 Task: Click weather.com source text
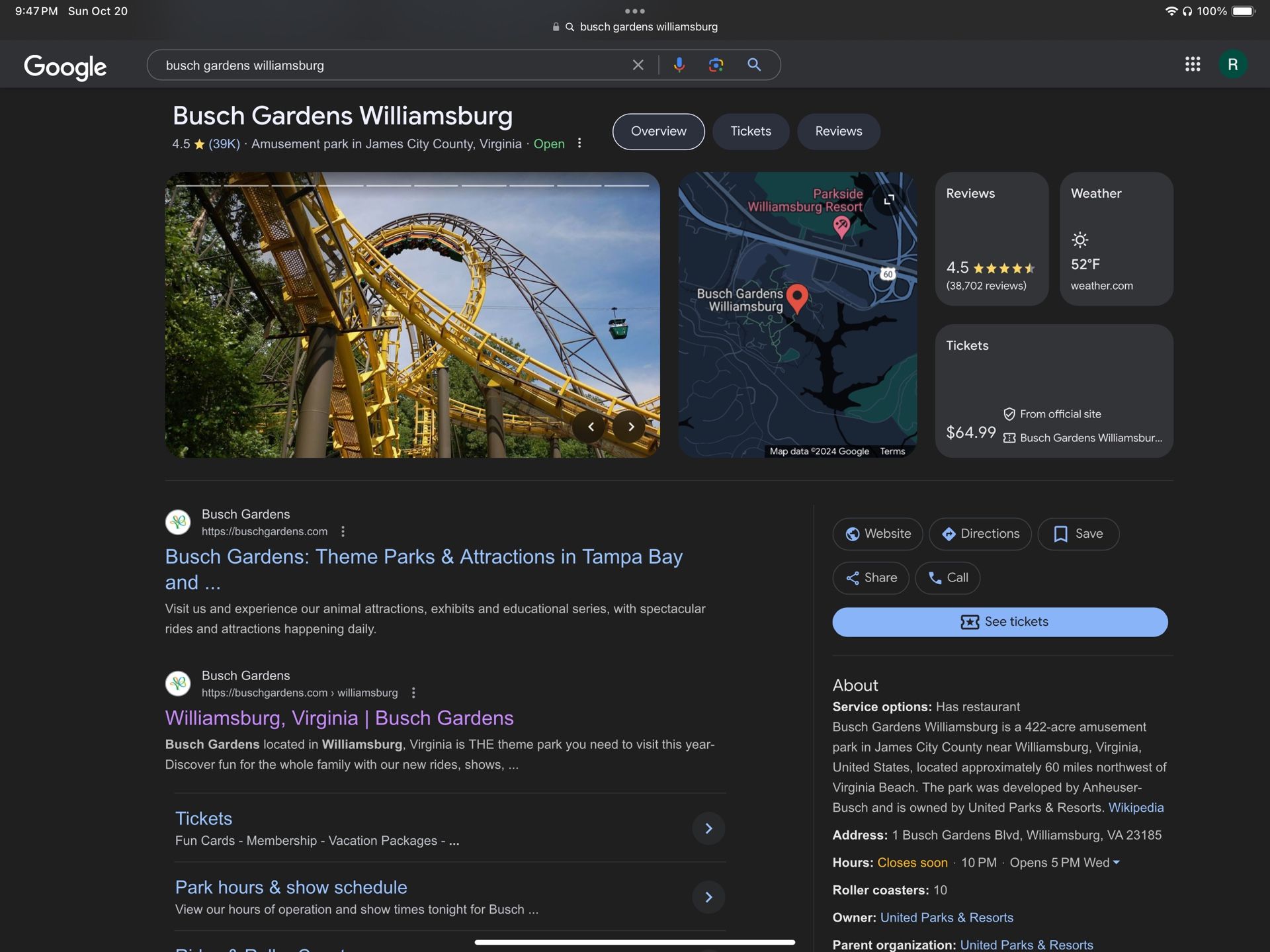[1101, 286]
